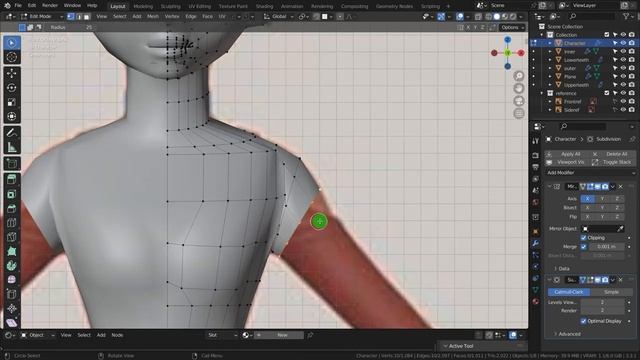Select the Shrink/Fatten tool
Viewport: 640px width, 360px height.
(x=11, y=309)
